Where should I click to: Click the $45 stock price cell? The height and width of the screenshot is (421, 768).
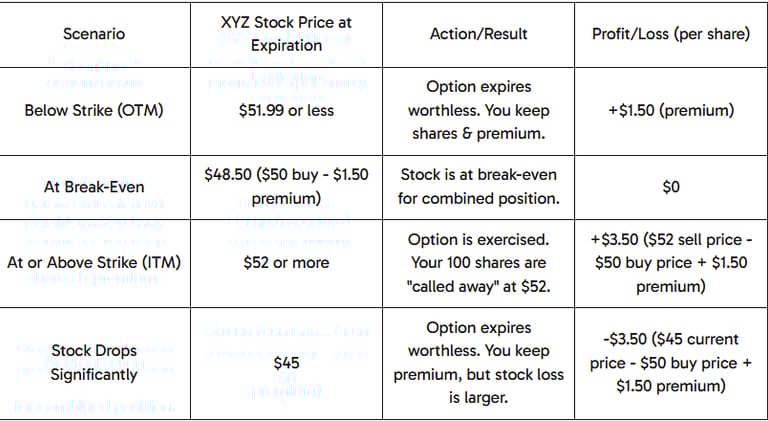286,363
